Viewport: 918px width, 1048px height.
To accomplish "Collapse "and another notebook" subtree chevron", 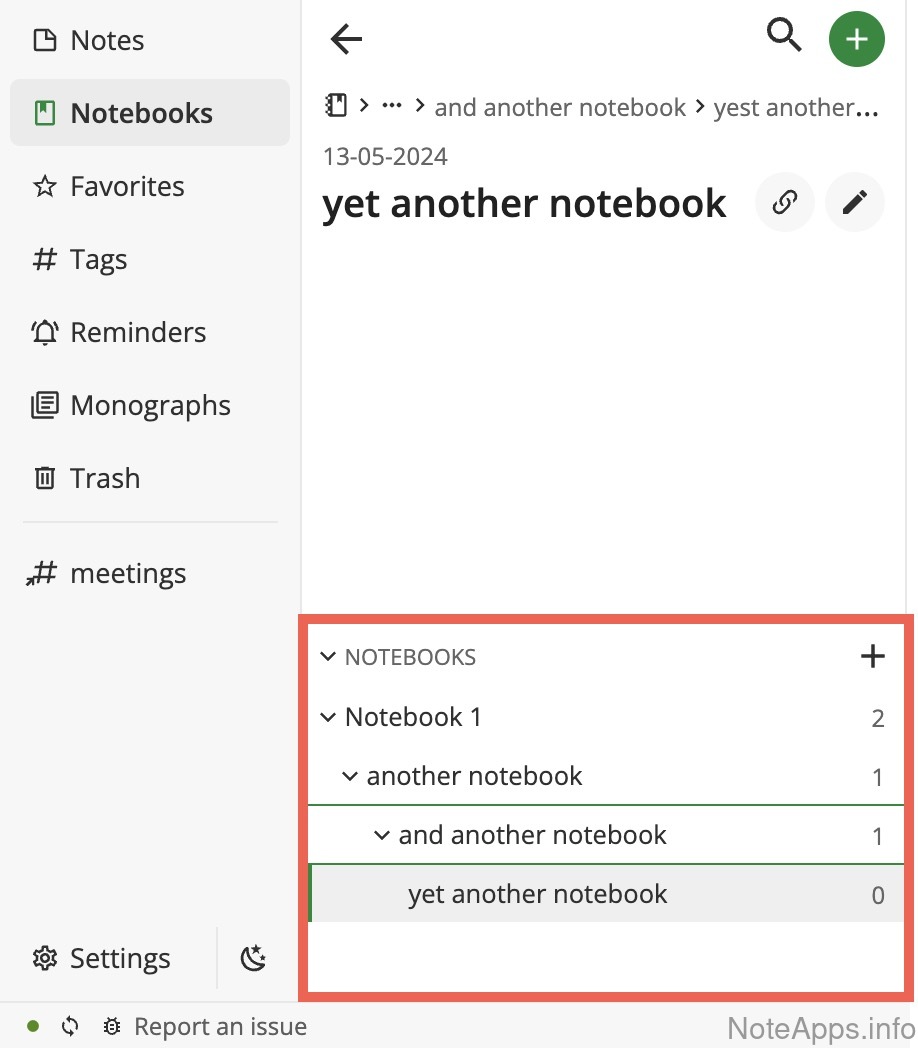I will coord(382,835).
